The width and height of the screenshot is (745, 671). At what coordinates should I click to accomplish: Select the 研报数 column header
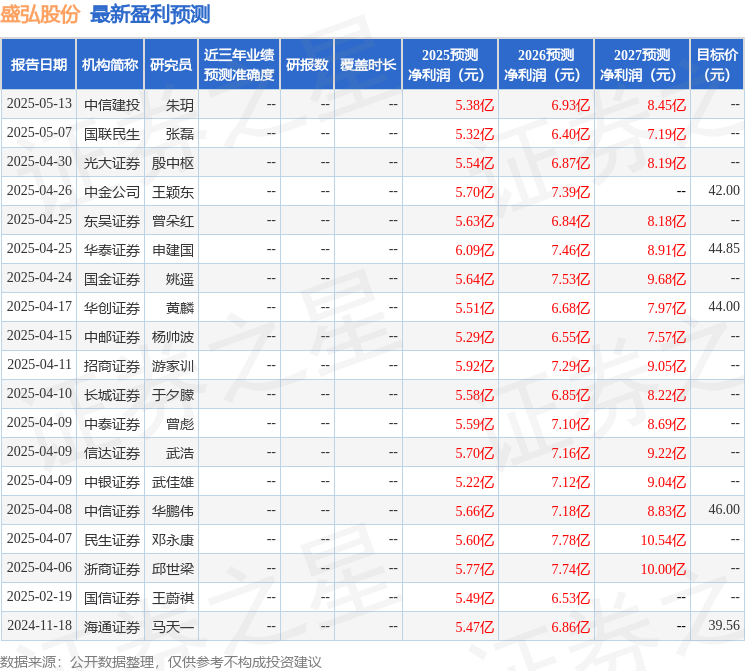click(307, 65)
